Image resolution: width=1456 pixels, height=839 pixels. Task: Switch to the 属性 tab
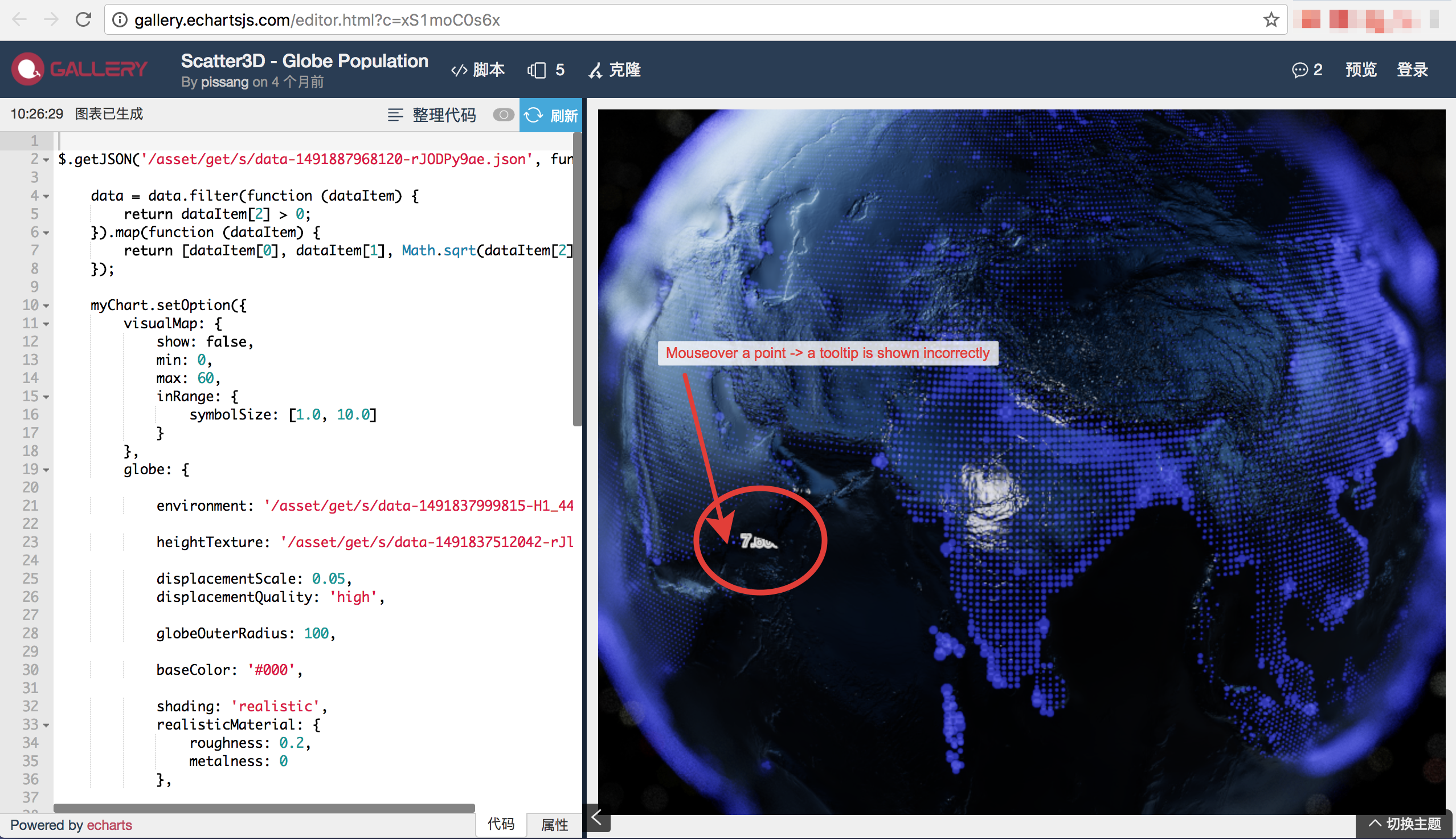pyautogui.click(x=554, y=824)
